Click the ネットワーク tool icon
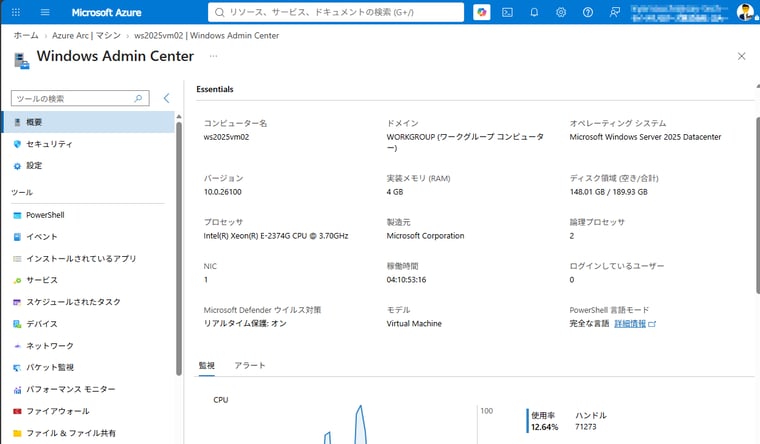 pyautogui.click(x=17, y=346)
